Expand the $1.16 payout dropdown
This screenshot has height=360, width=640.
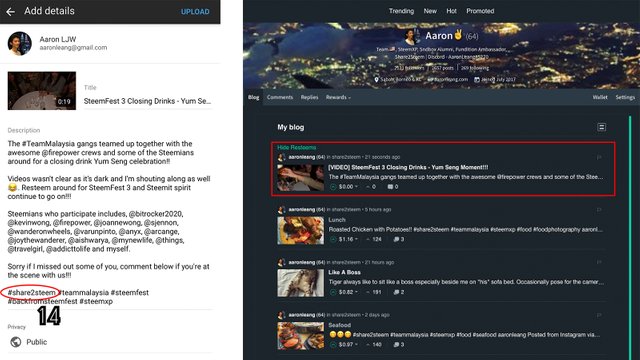pos(348,239)
